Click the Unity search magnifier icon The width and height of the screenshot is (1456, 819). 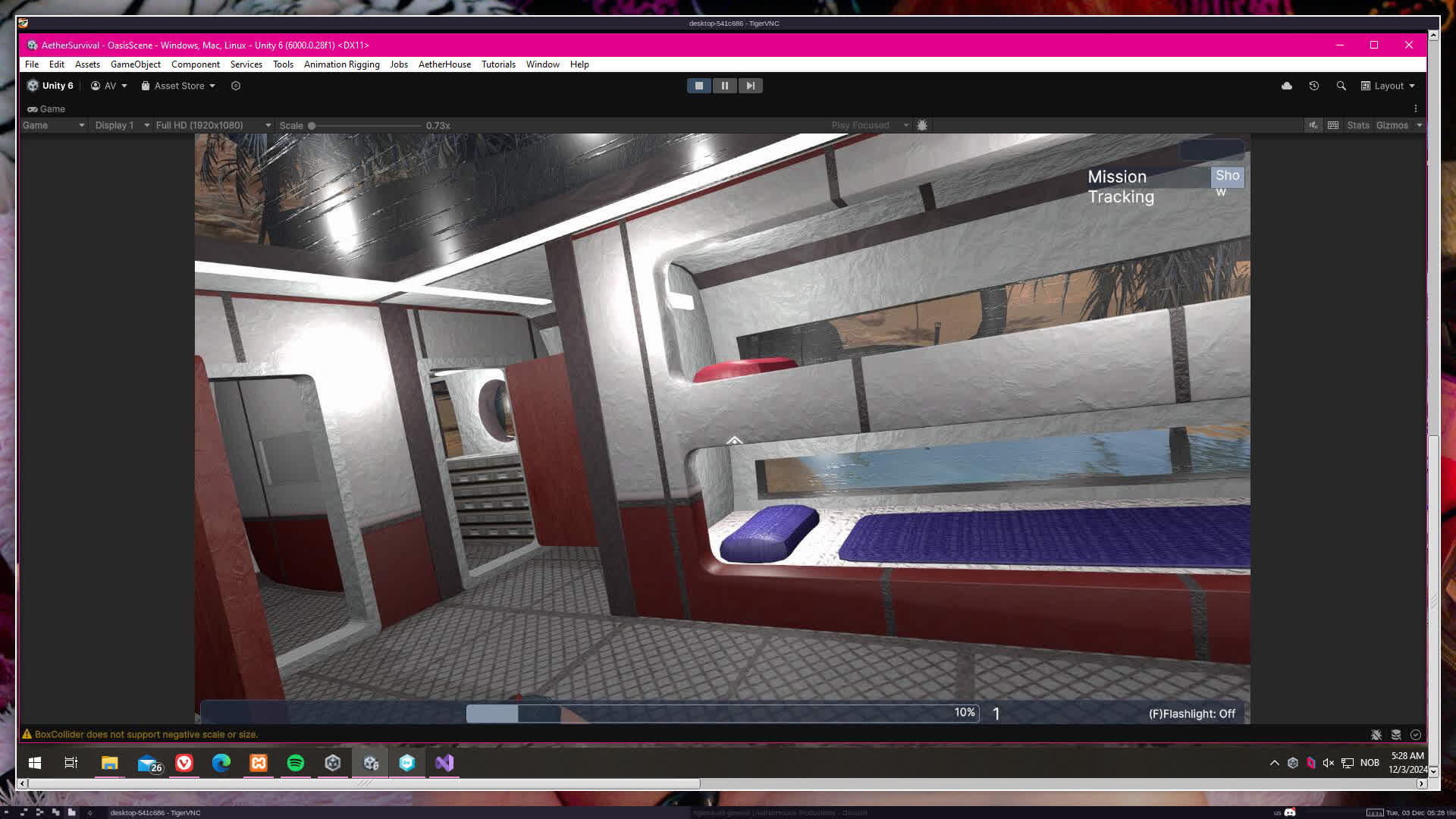(x=1341, y=86)
